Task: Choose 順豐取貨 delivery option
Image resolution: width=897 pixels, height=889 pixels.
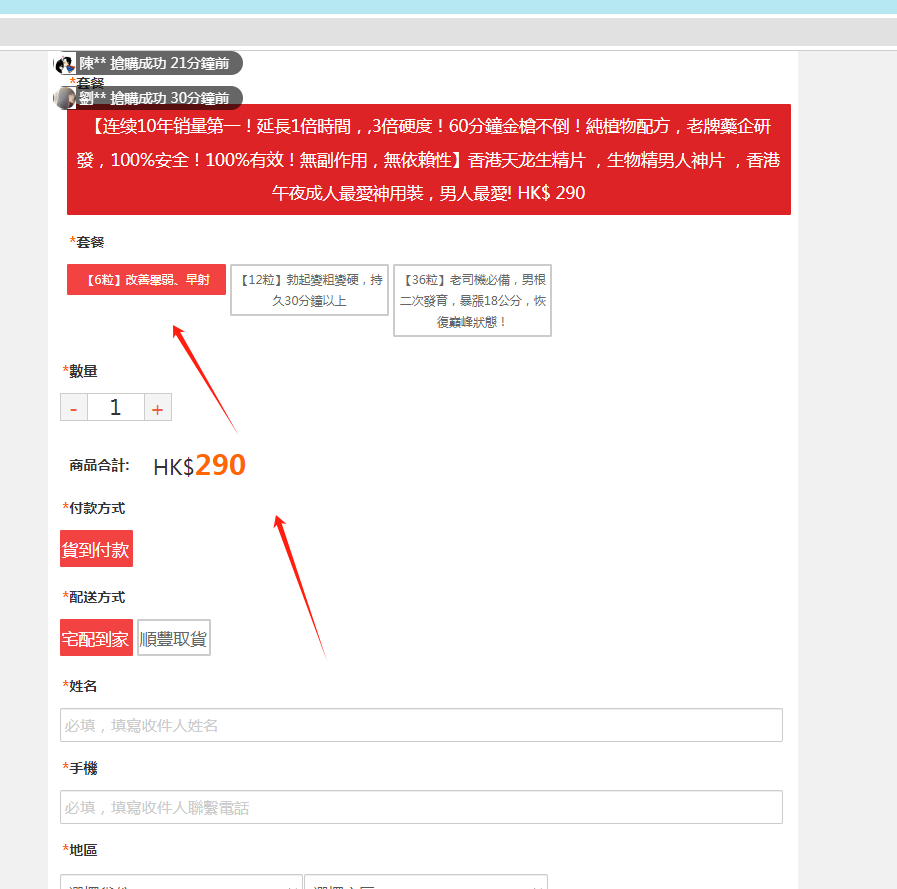Action: [174, 637]
